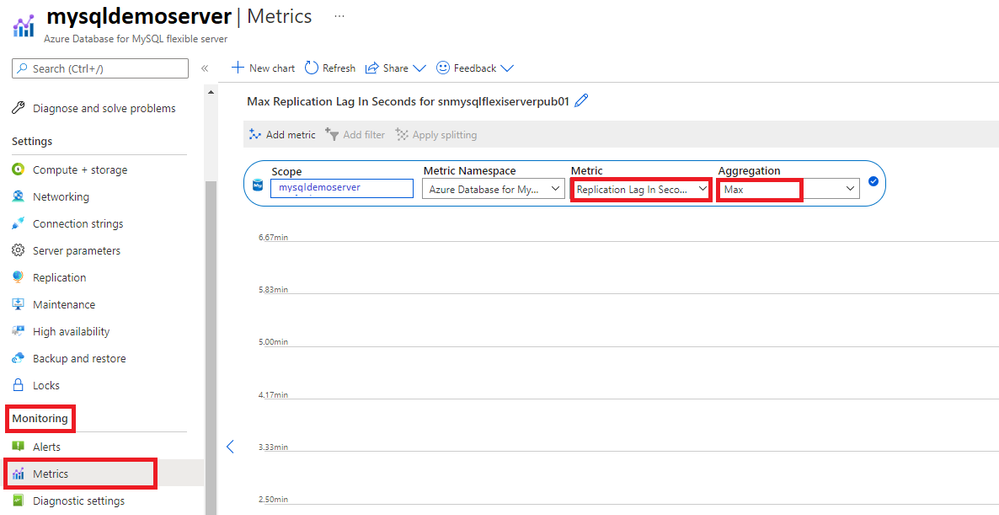Click the Locks padlock icon

click(x=18, y=385)
